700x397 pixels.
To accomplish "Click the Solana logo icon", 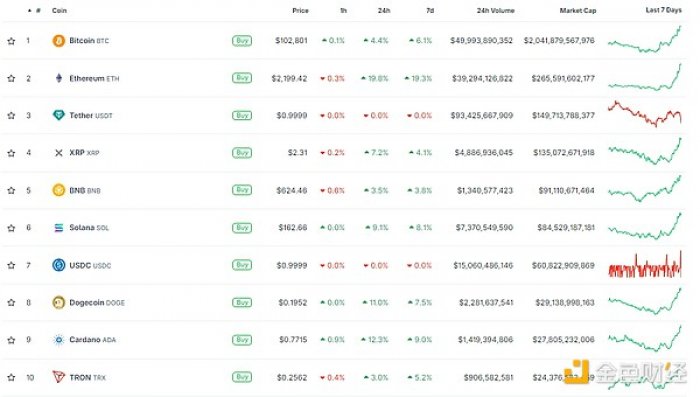I will [x=58, y=228].
